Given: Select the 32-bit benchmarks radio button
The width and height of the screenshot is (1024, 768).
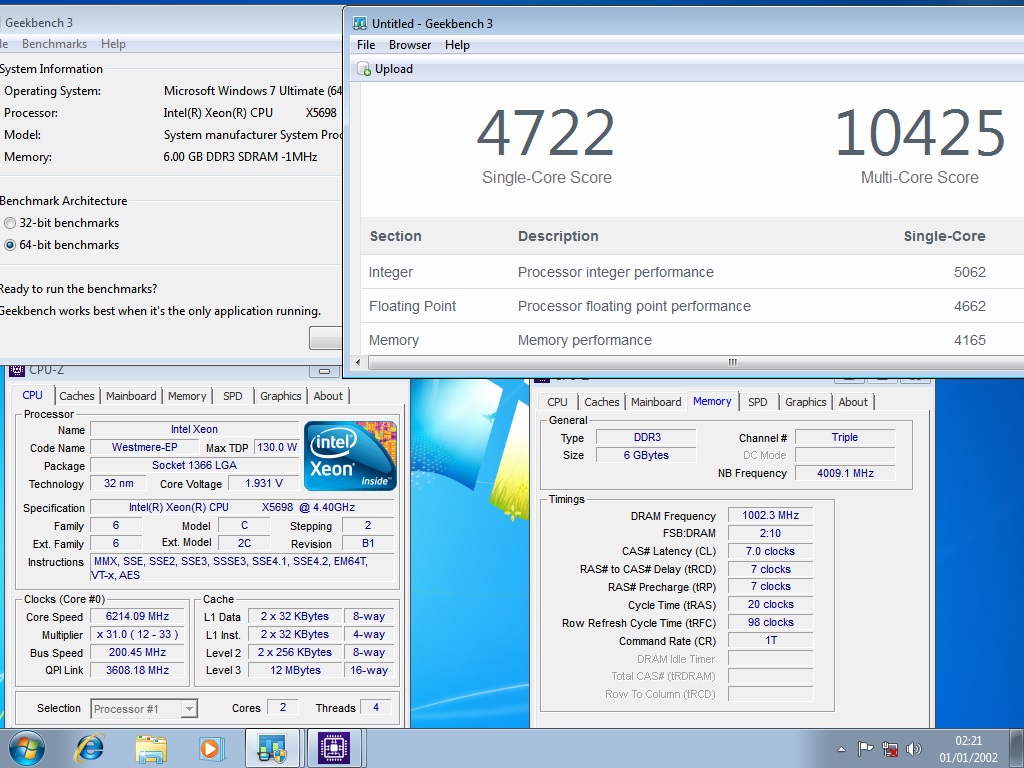Looking at the screenshot, I should 10,223.
